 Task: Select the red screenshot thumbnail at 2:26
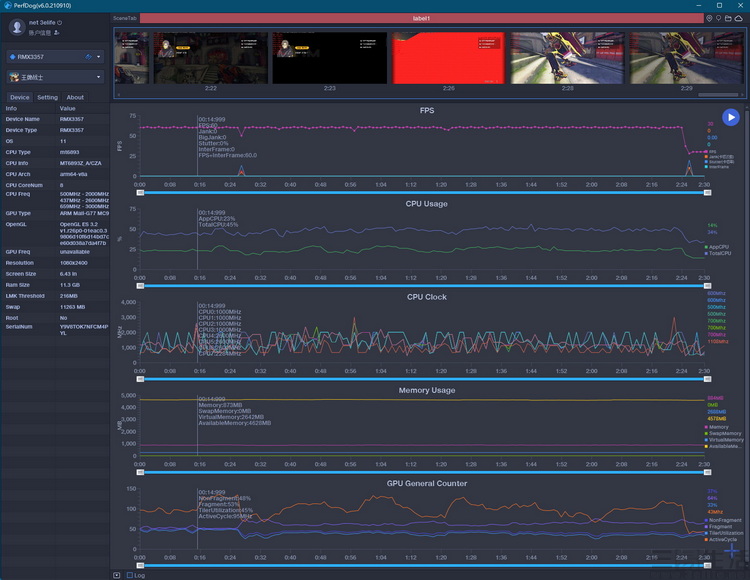tap(449, 58)
